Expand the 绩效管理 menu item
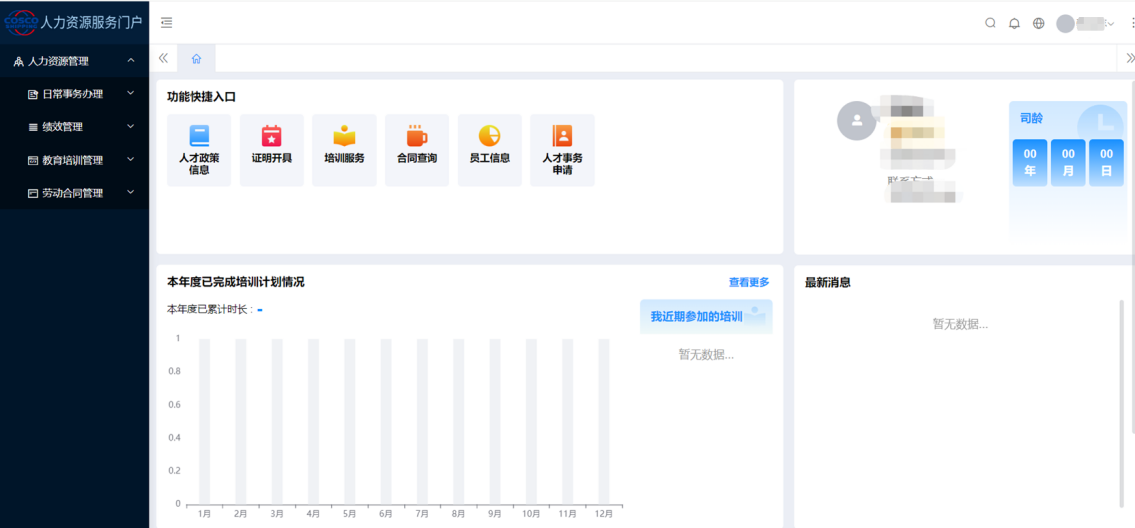This screenshot has height=528, width=1135. [78, 127]
